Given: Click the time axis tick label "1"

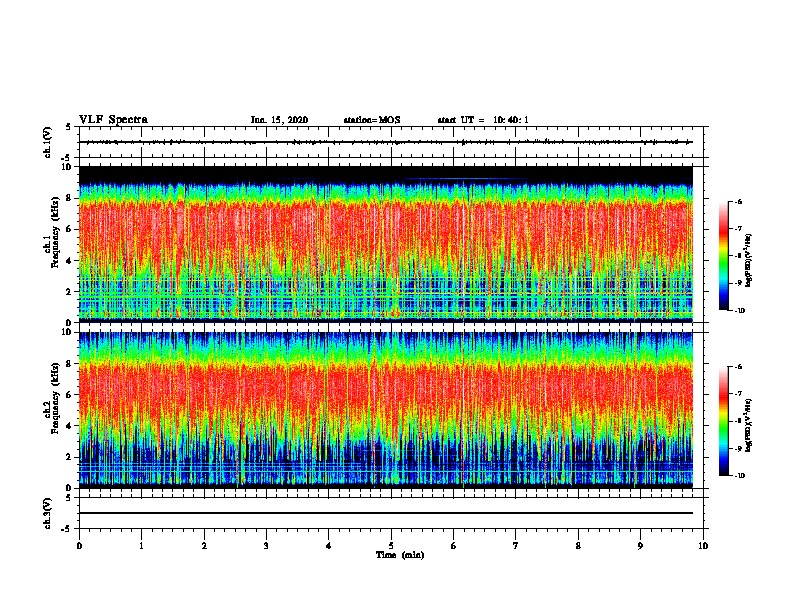Looking at the screenshot, I should pos(141,546).
